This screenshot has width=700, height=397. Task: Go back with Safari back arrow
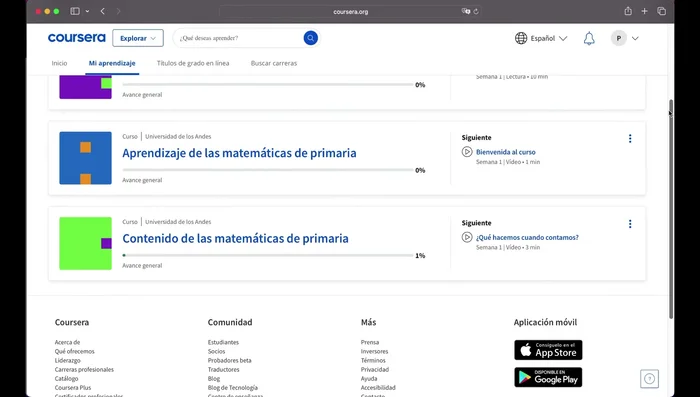tap(103, 11)
